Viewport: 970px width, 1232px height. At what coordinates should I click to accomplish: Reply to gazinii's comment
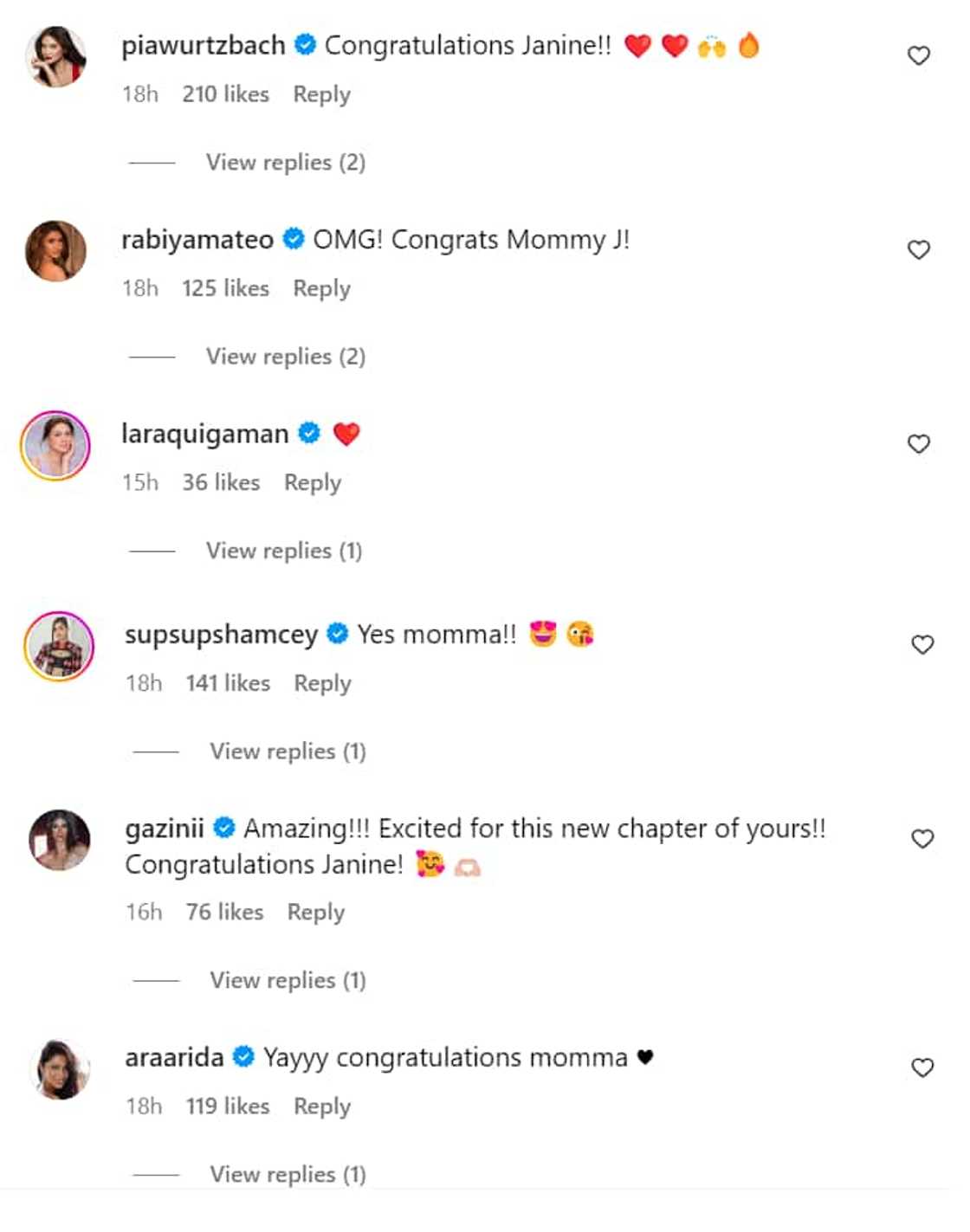(x=315, y=913)
